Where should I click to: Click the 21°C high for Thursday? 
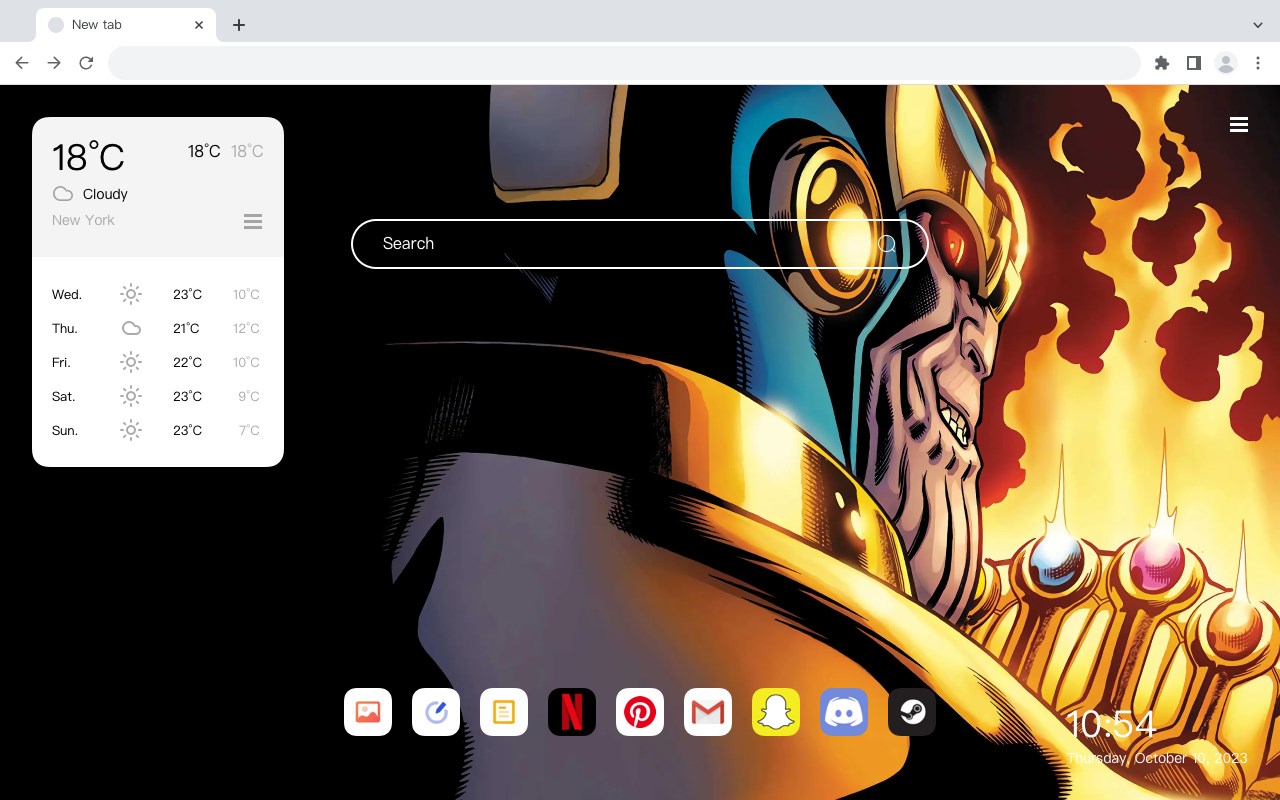coord(186,328)
